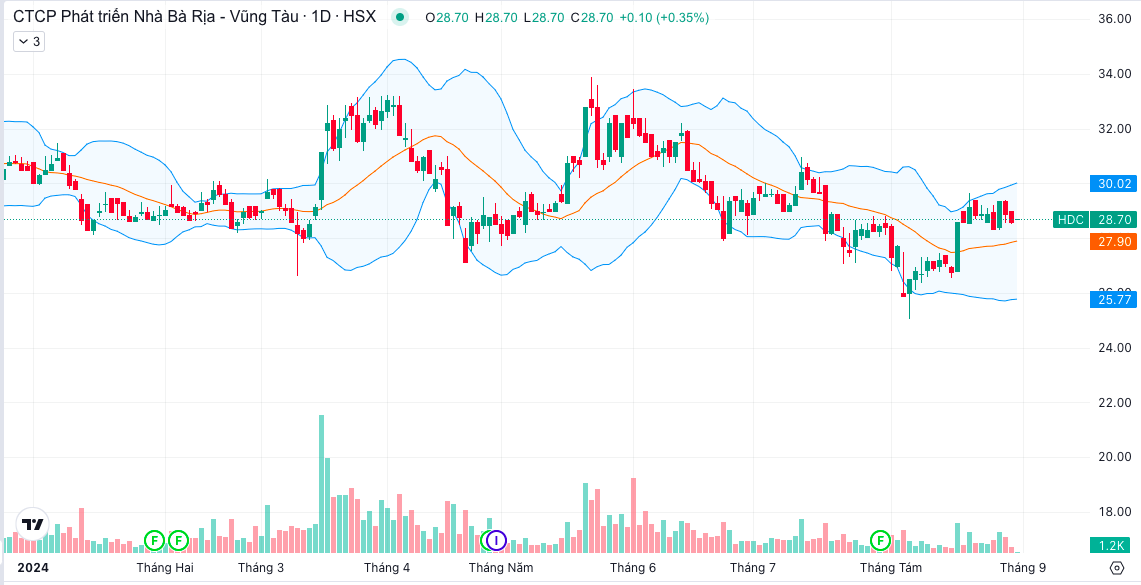Click the Tháng Hai time axis label
Screen dimensions: 1141x585
(x=164, y=568)
